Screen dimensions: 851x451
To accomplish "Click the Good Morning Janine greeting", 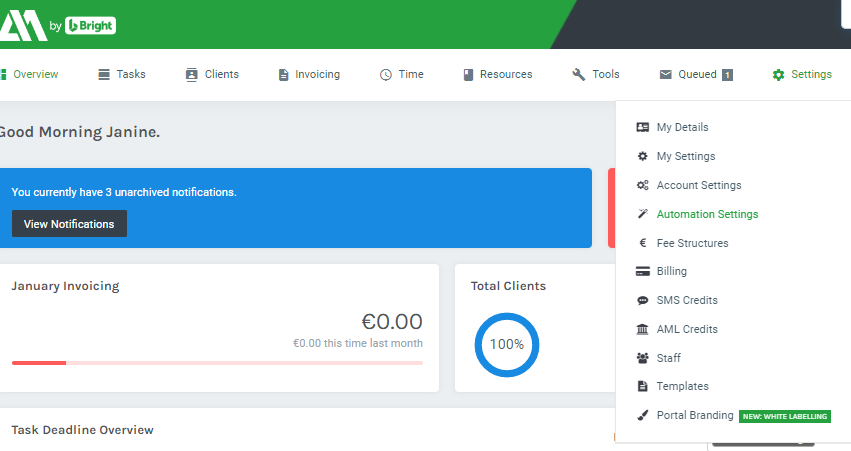I will [79, 132].
